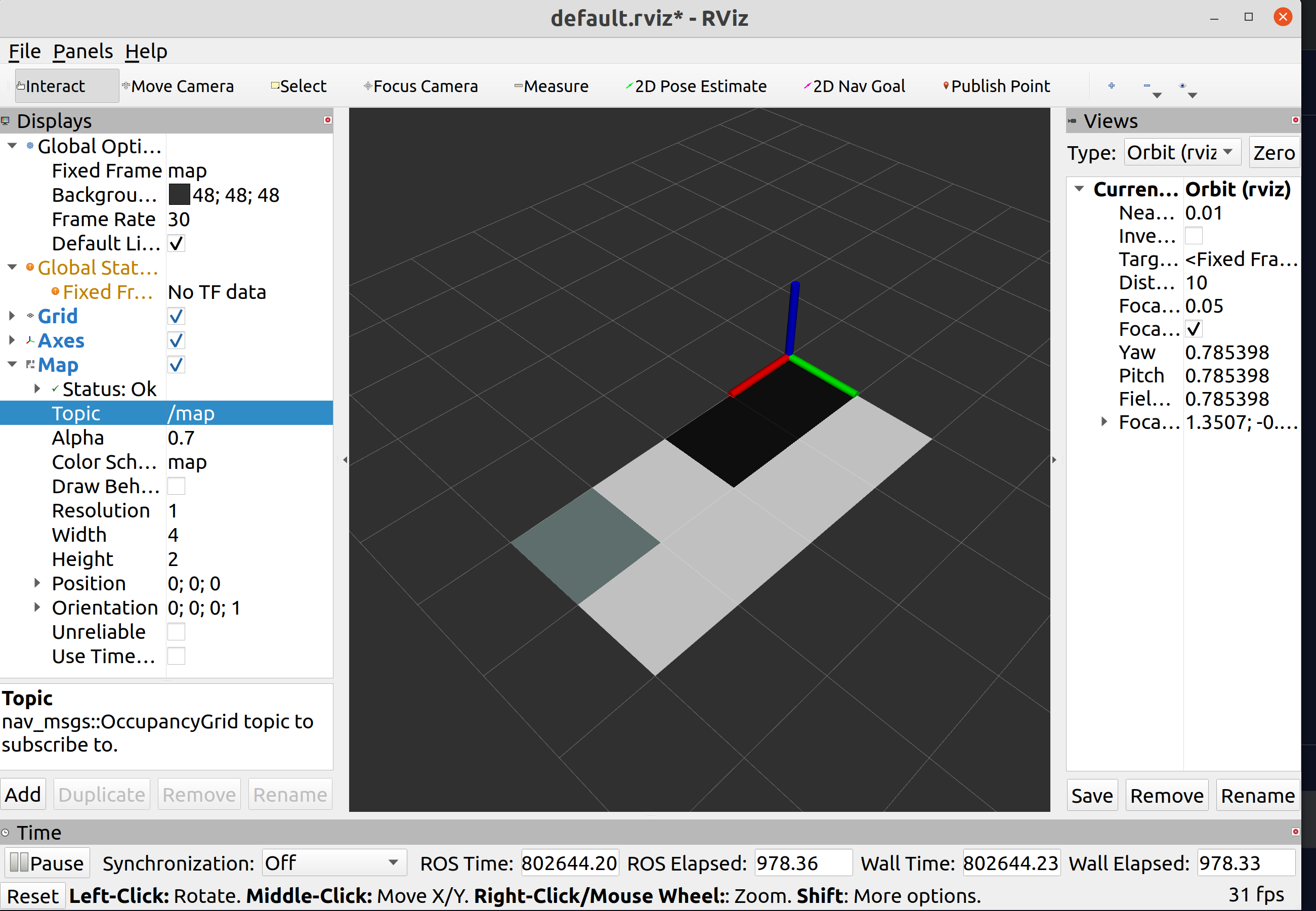Click the Add display button
1316x911 pixels.
pos(23,794)
